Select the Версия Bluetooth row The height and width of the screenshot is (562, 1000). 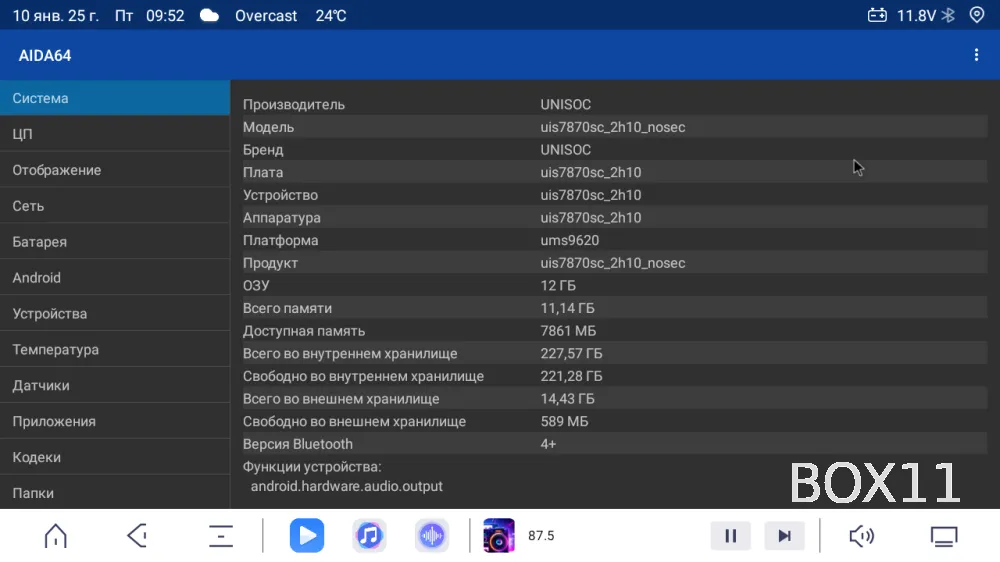[x=615, y=444]
